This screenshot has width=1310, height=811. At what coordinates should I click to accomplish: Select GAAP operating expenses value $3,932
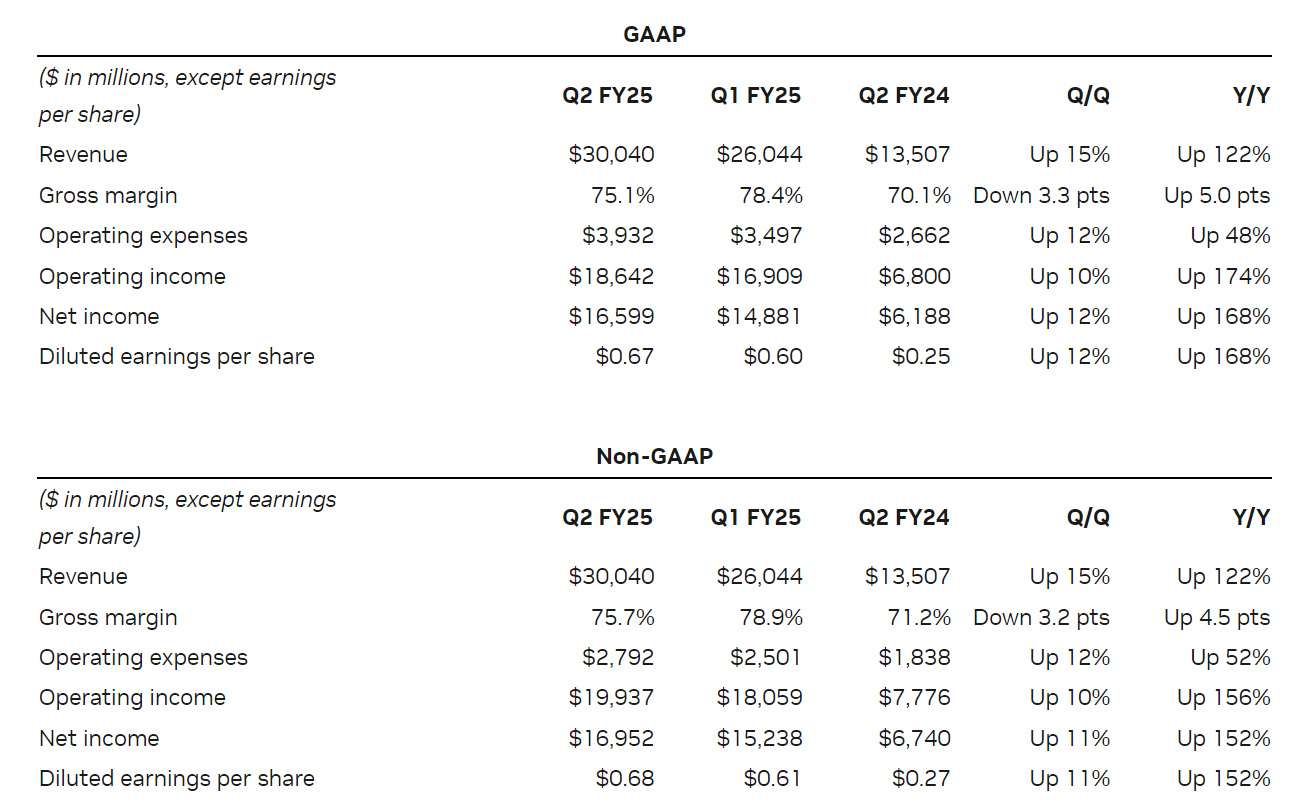(618, 236)
